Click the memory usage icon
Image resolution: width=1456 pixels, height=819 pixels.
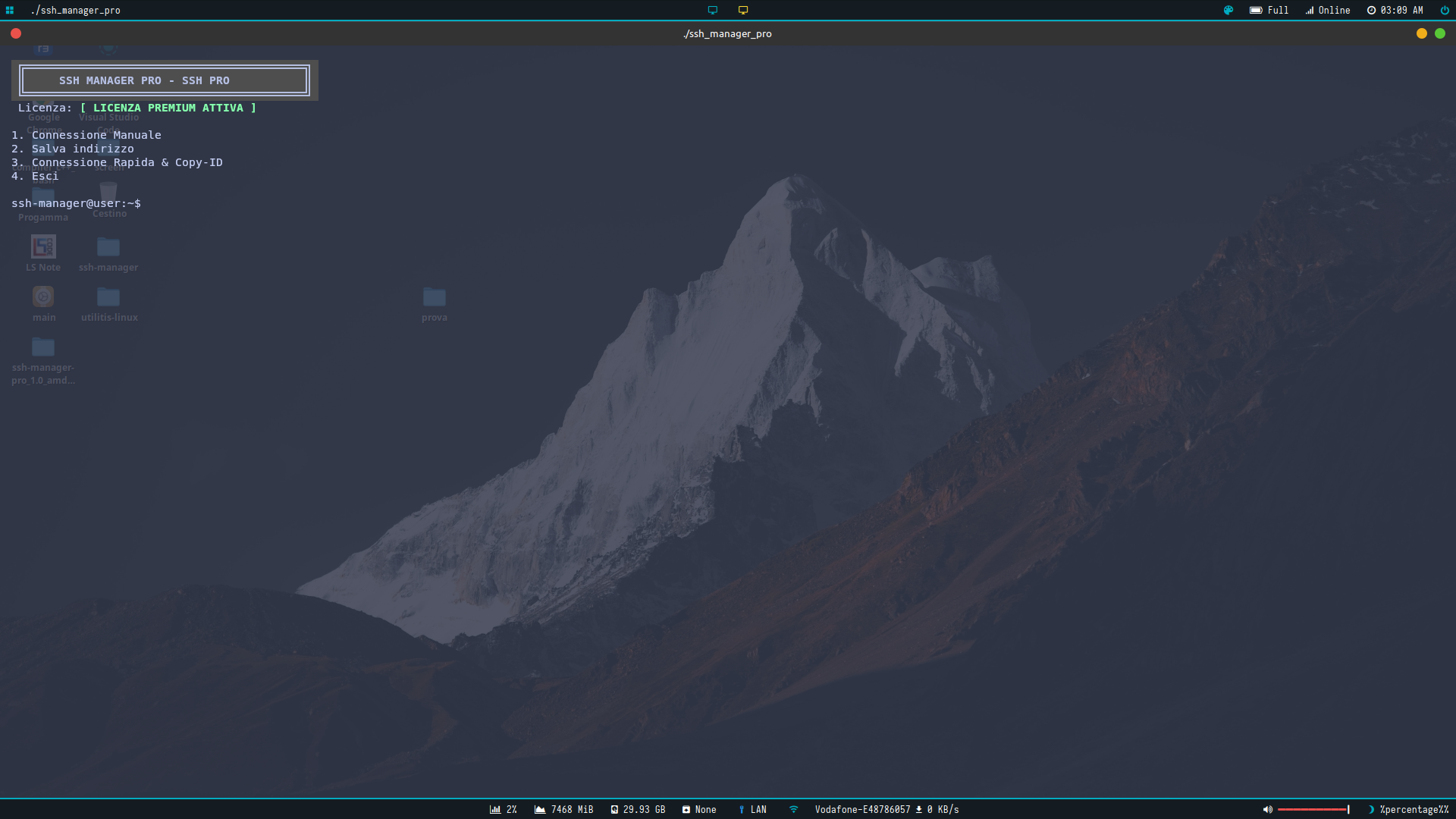(x=540, y=810)
